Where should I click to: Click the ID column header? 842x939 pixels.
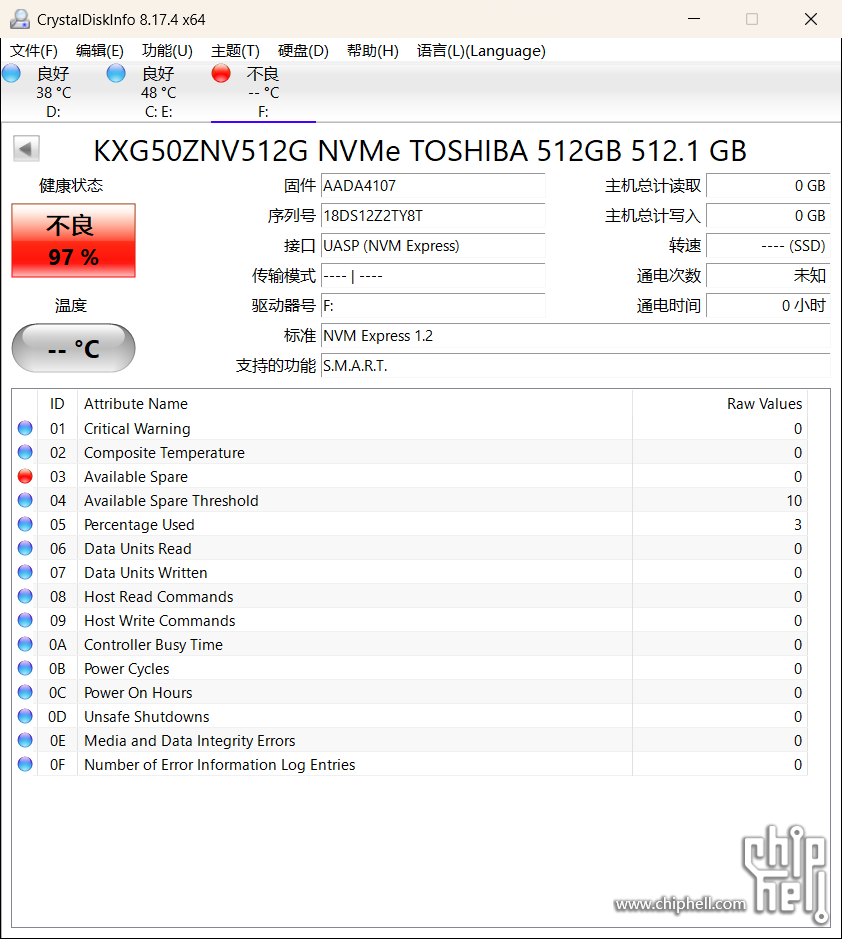[57, 404]
